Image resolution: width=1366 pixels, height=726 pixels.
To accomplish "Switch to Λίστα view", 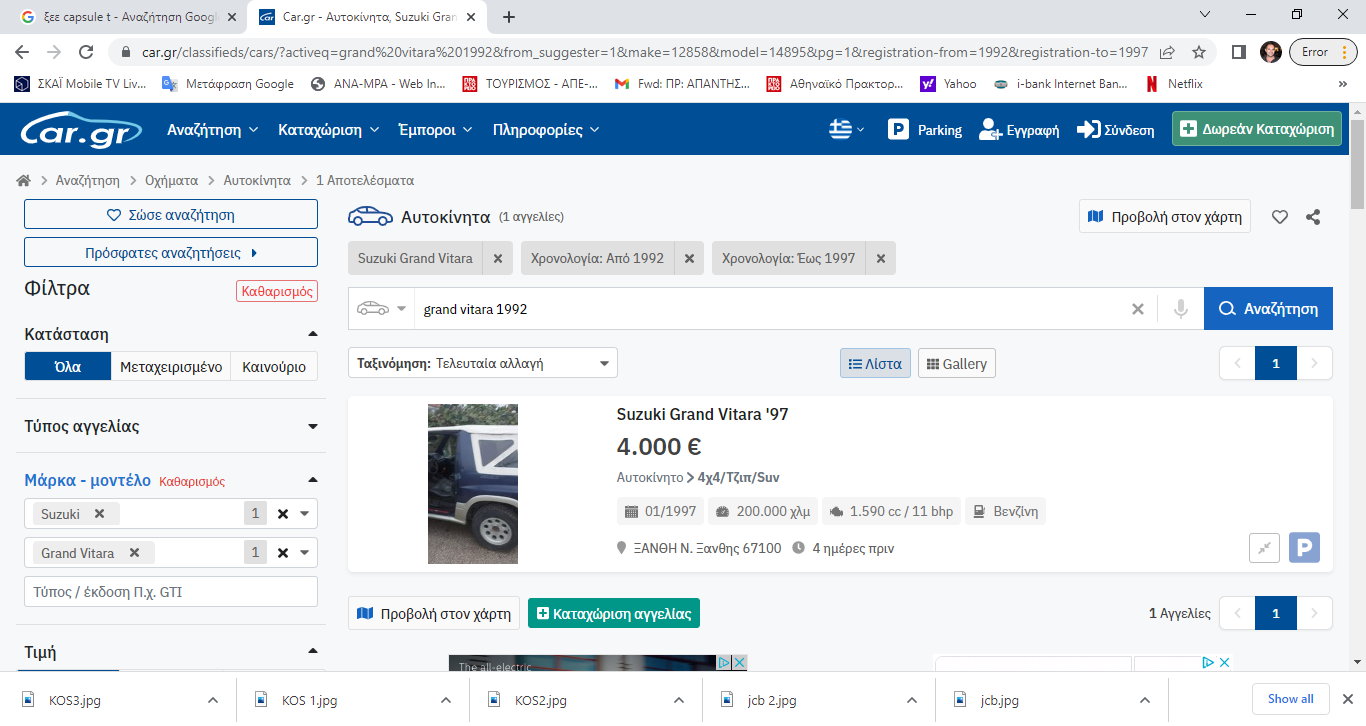I will point(875,364).
